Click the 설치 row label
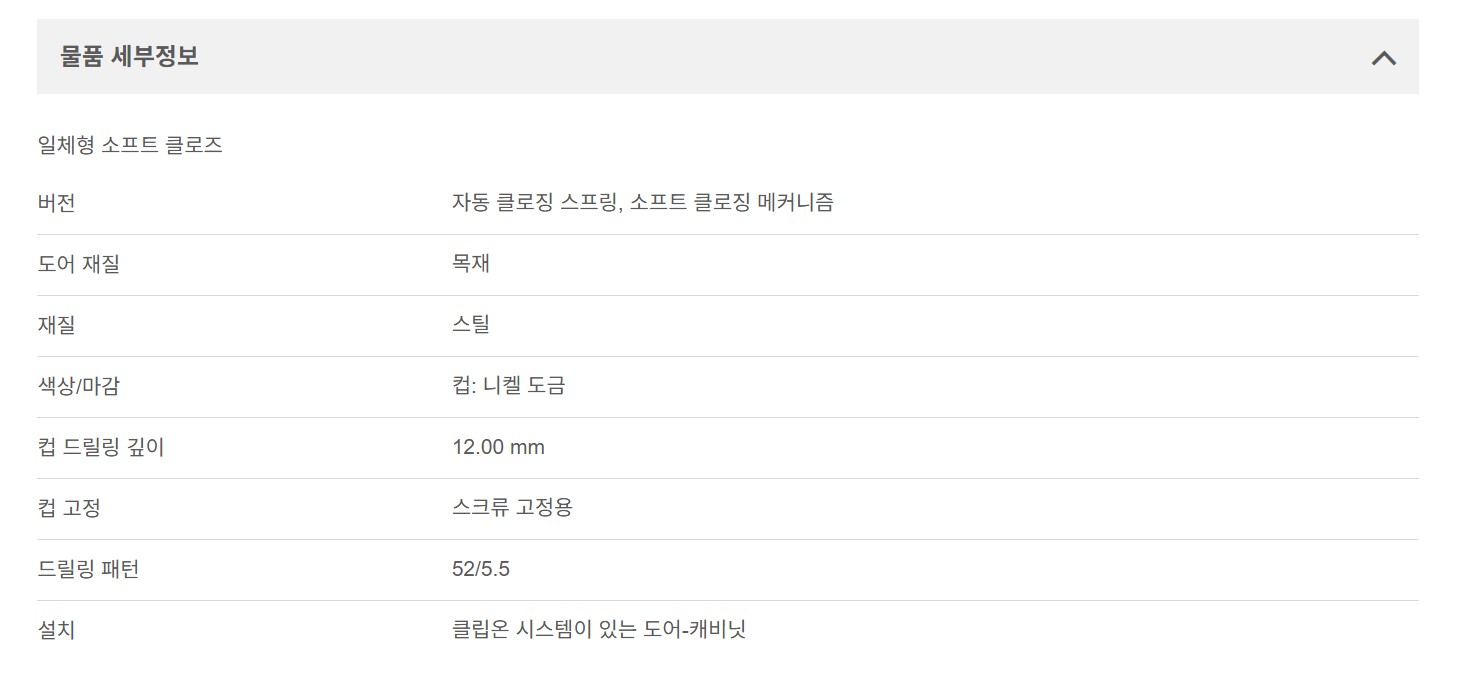Viewport: 1467px width, 692px height. [x=56, y=631]
